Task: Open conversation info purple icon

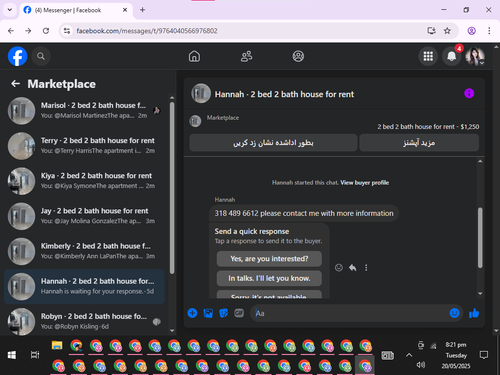Action: 469,93
